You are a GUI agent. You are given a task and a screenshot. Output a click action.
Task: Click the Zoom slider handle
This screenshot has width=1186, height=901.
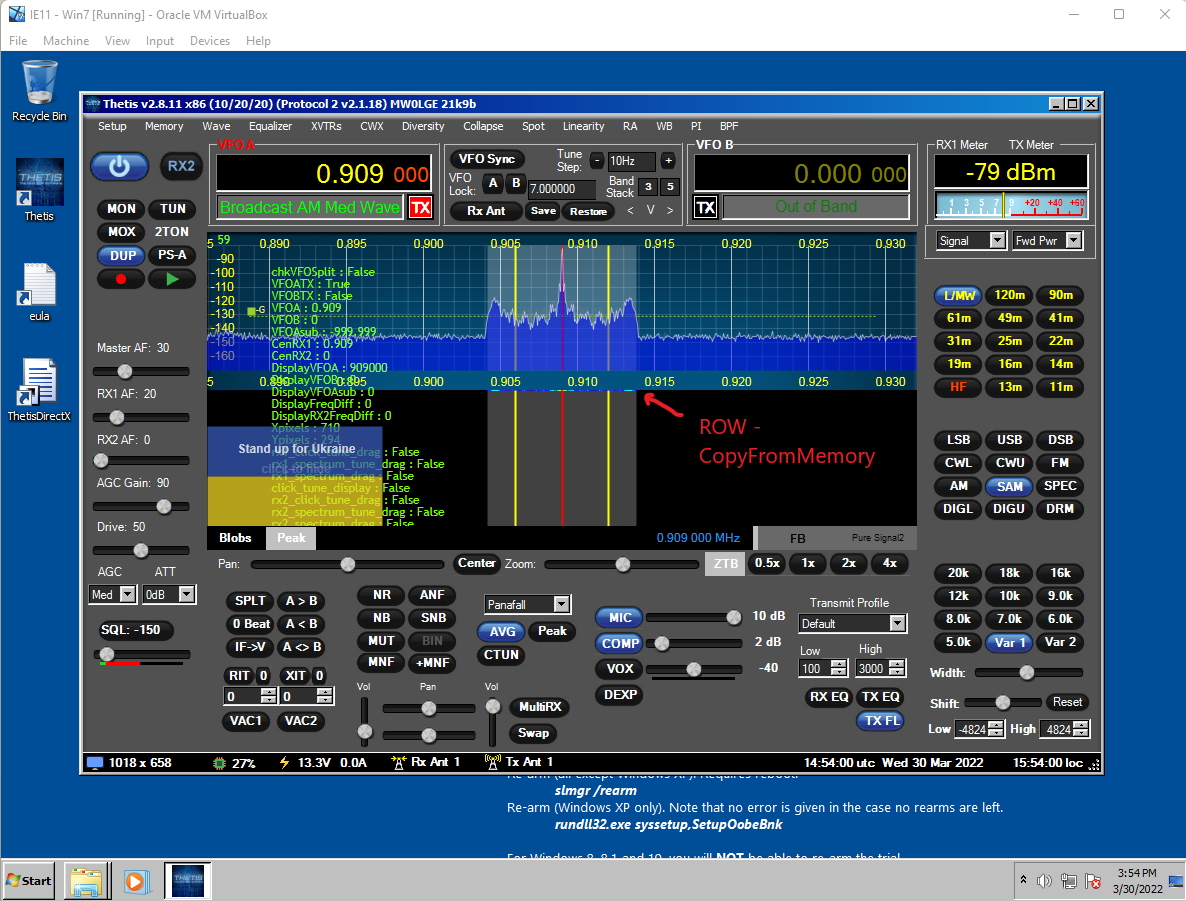coord(623,564)
